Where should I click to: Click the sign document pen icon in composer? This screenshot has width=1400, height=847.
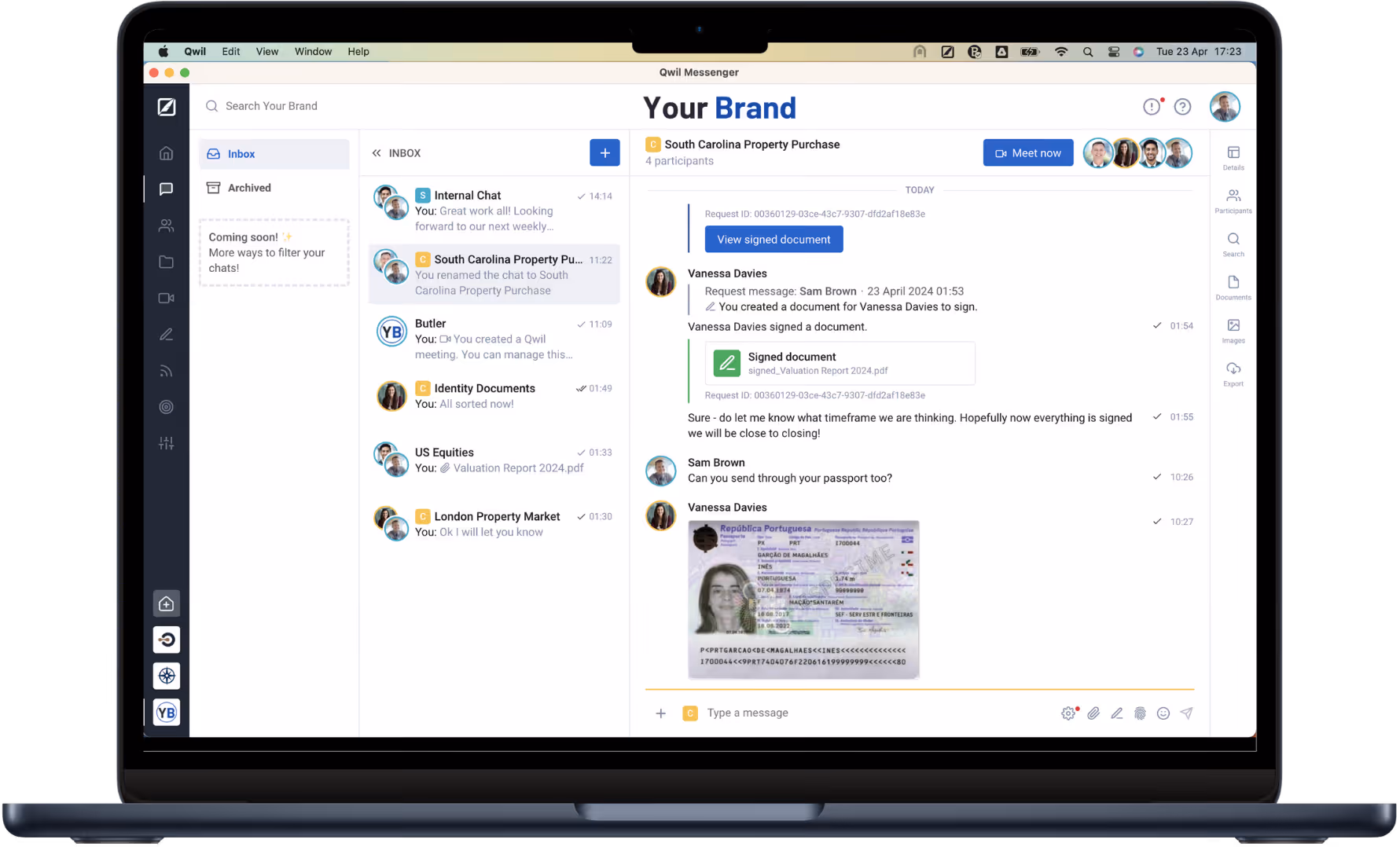tap(1117, 713)
